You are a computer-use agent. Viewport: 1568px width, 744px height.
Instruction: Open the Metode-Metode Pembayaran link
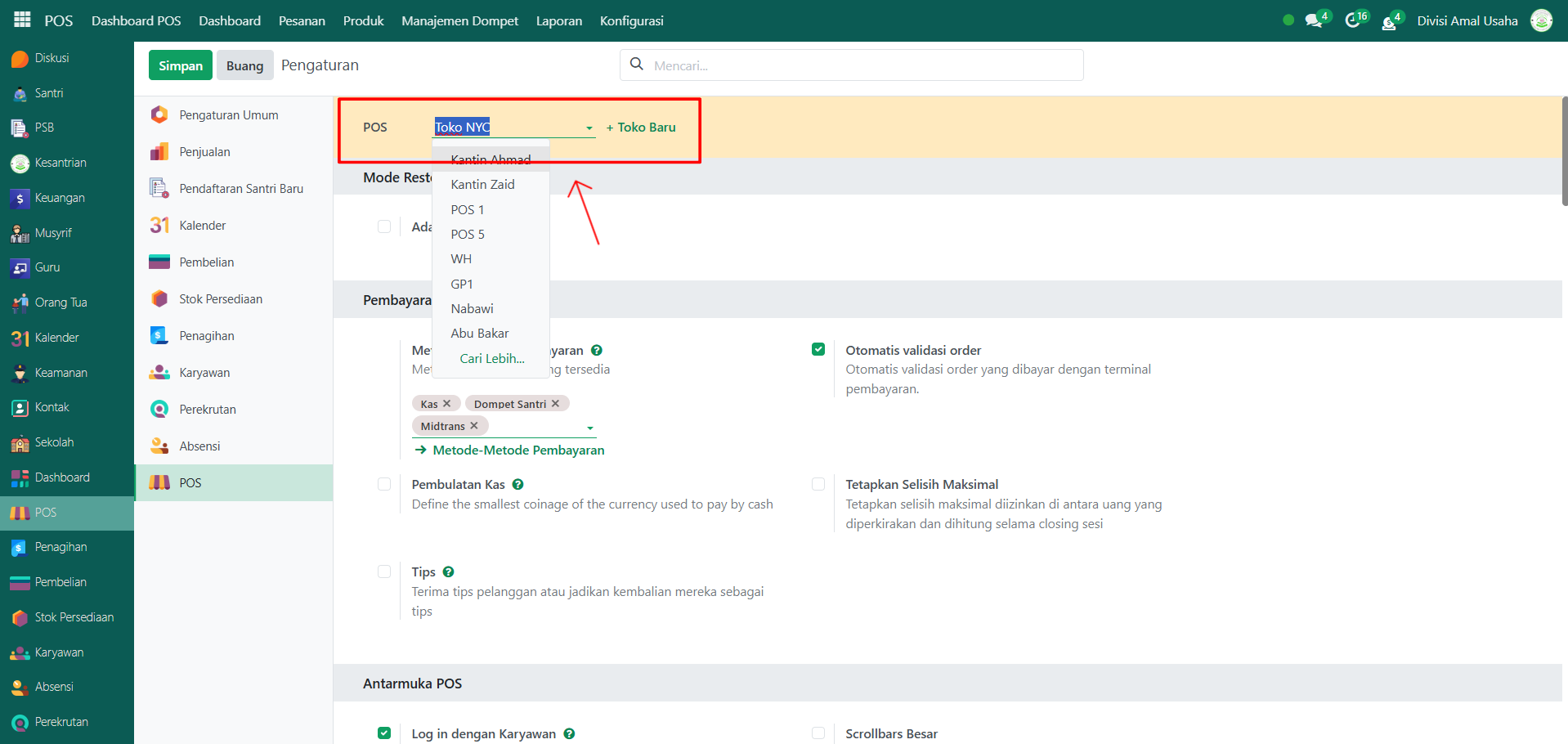[x=518, y=450]
